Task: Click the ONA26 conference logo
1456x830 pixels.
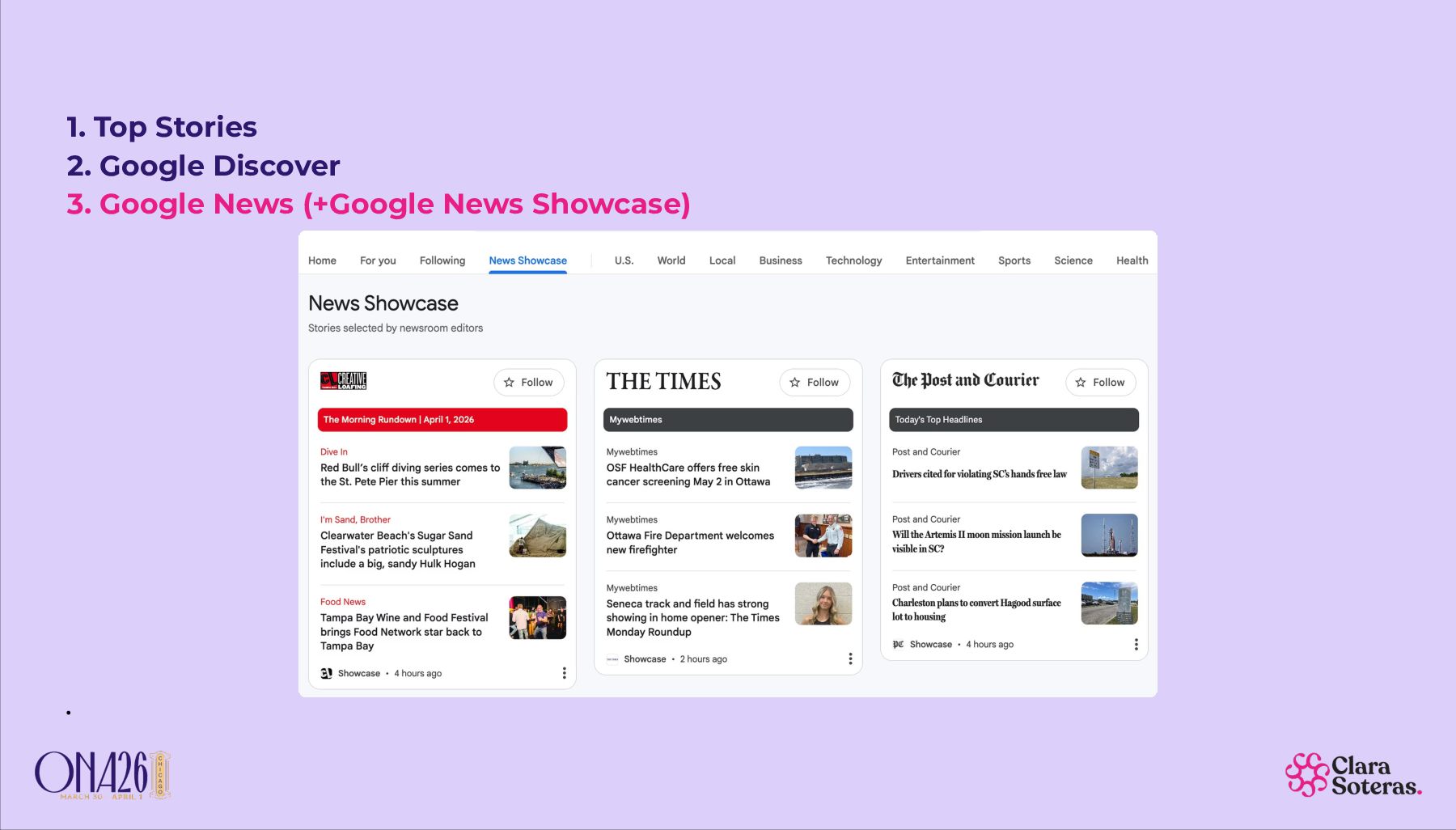Action: tap(103, 775)
